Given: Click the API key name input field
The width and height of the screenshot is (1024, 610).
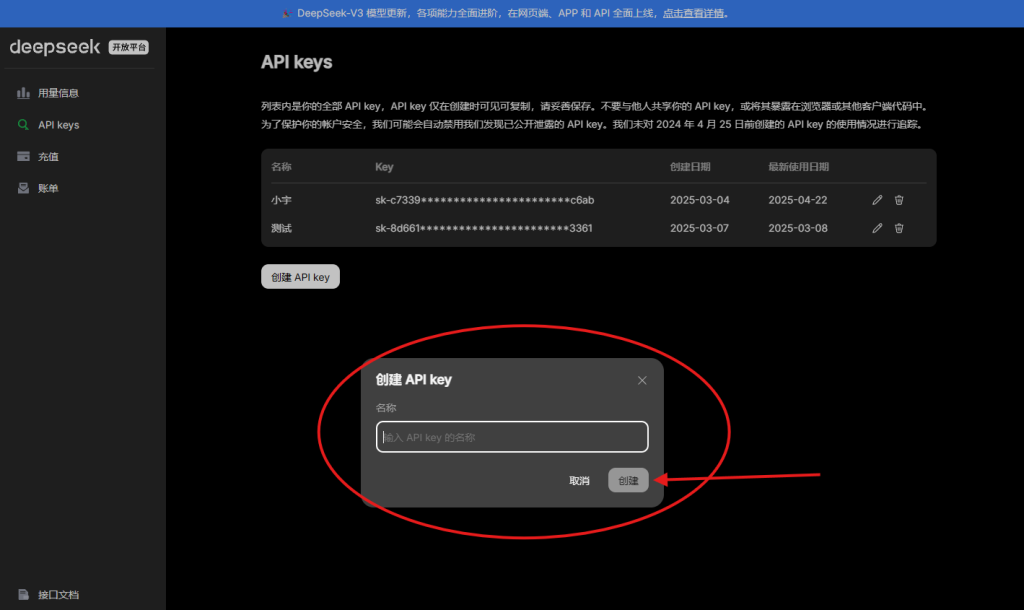Looking at the screenshot, I should point(512,437).
